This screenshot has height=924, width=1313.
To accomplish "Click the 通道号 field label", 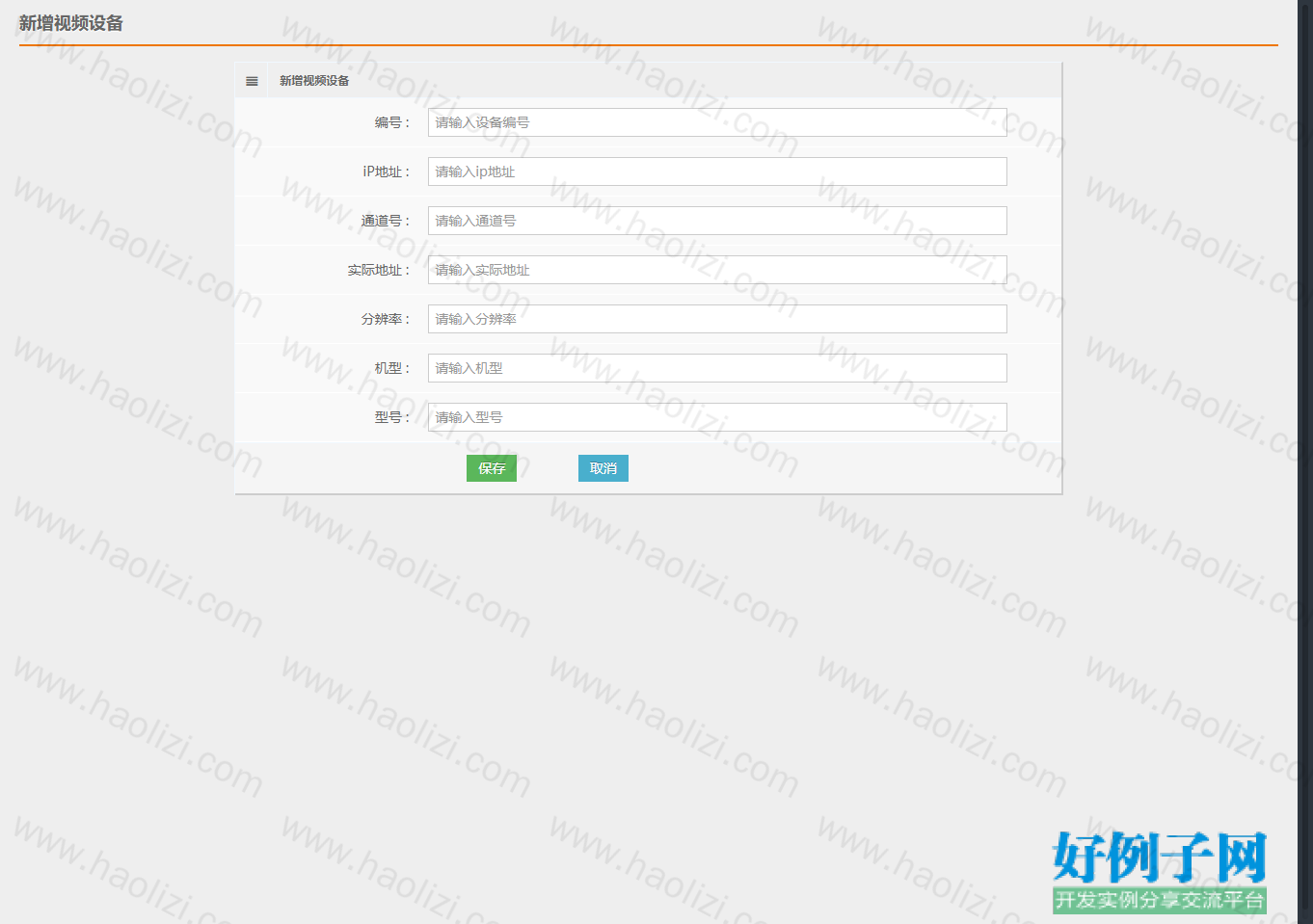I will point(386,221).
